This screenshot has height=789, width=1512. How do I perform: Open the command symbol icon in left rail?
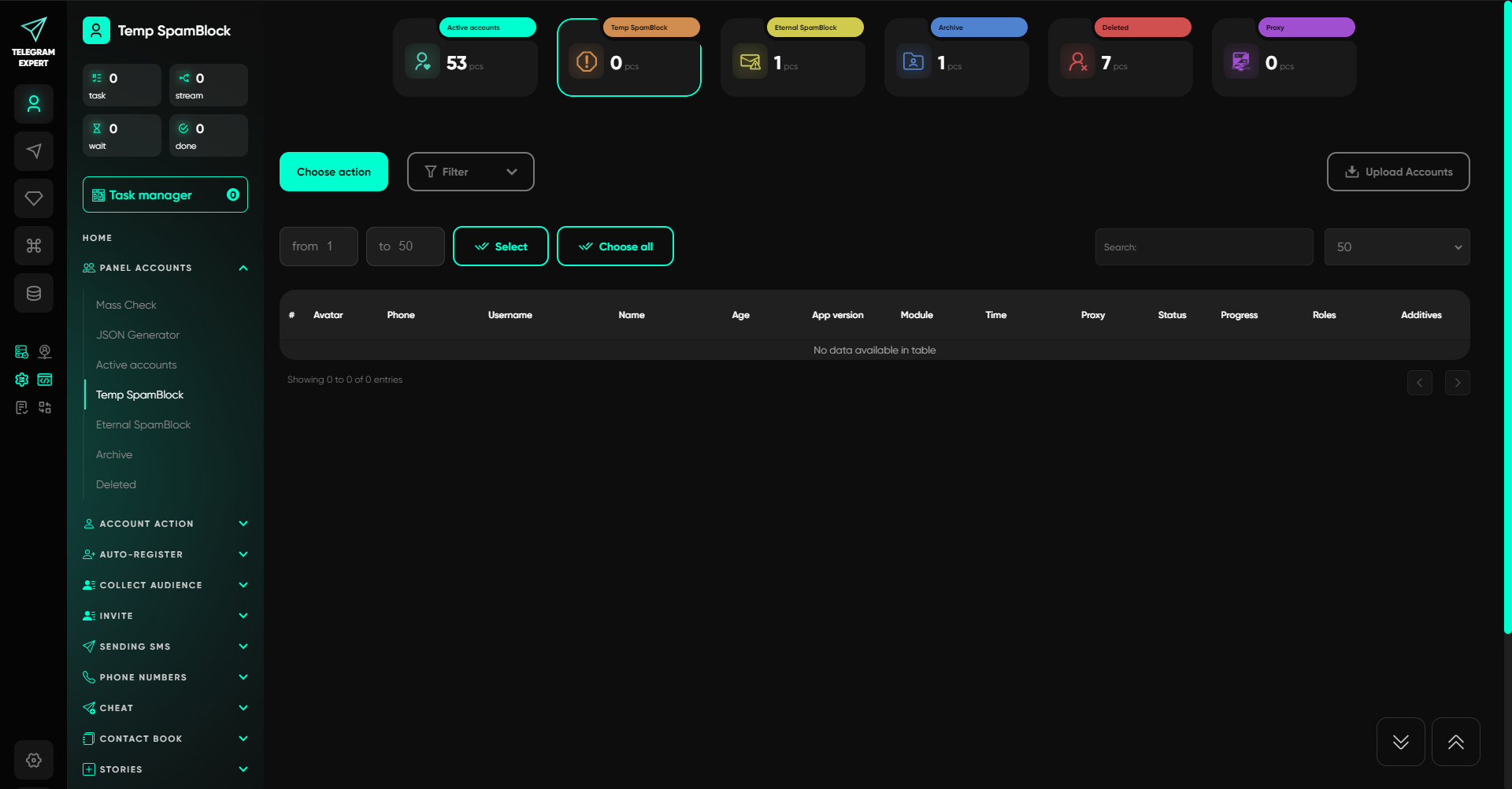(x=34, y=246)
